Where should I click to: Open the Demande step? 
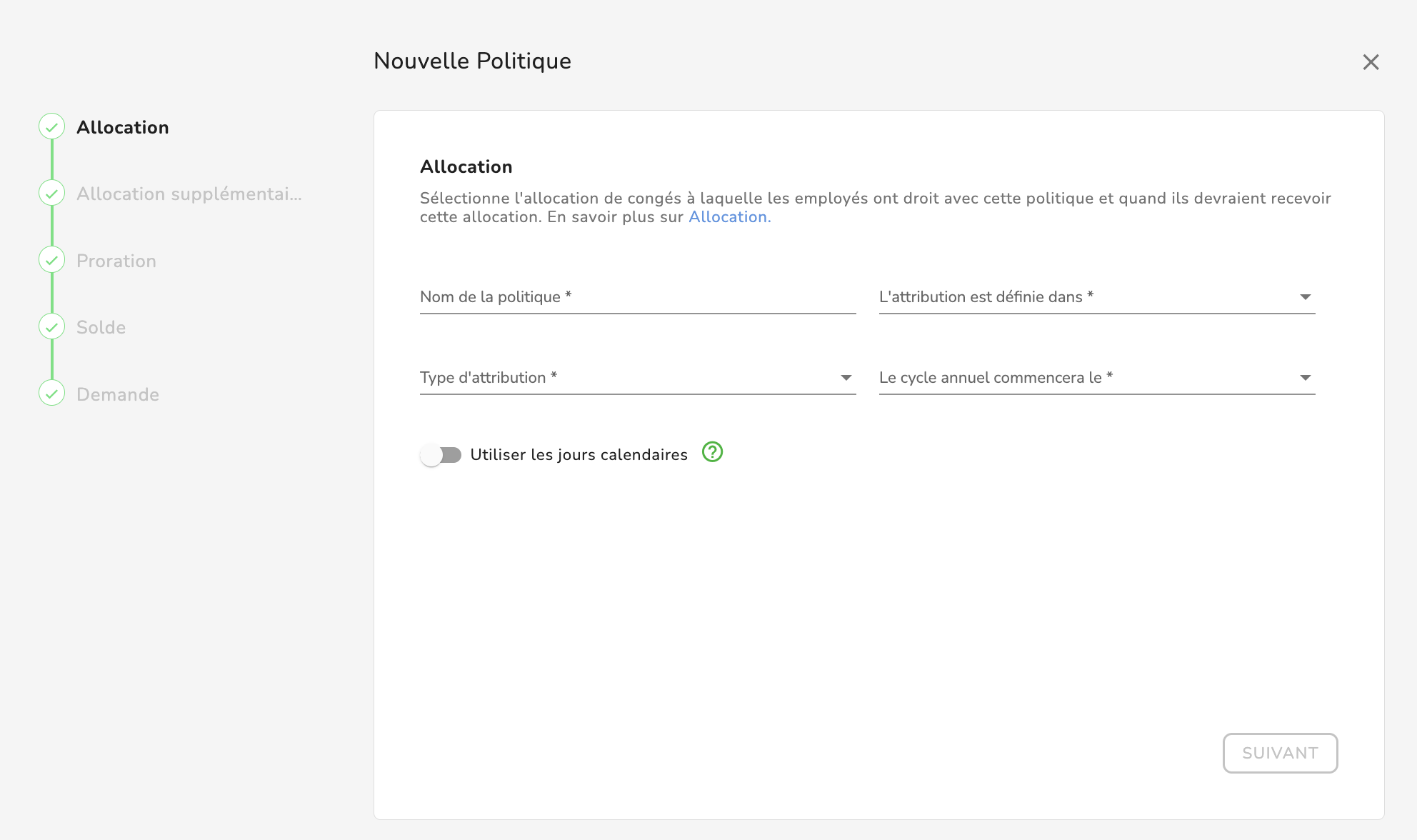click(118, 395)
